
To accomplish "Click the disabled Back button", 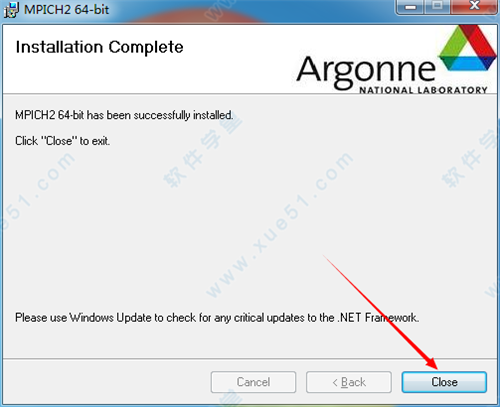I will 349,382.
